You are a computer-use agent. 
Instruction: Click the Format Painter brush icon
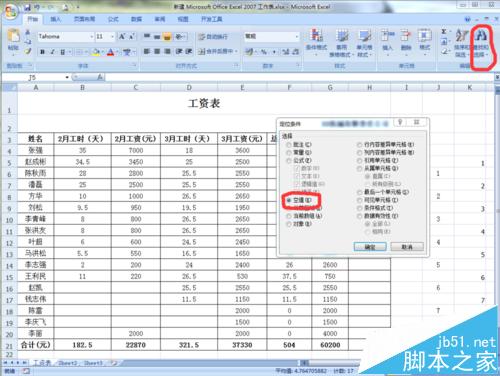[28, 51]
